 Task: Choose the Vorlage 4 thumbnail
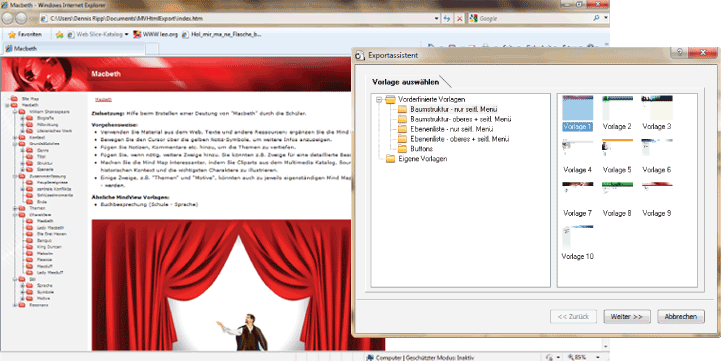pos(578,156)
